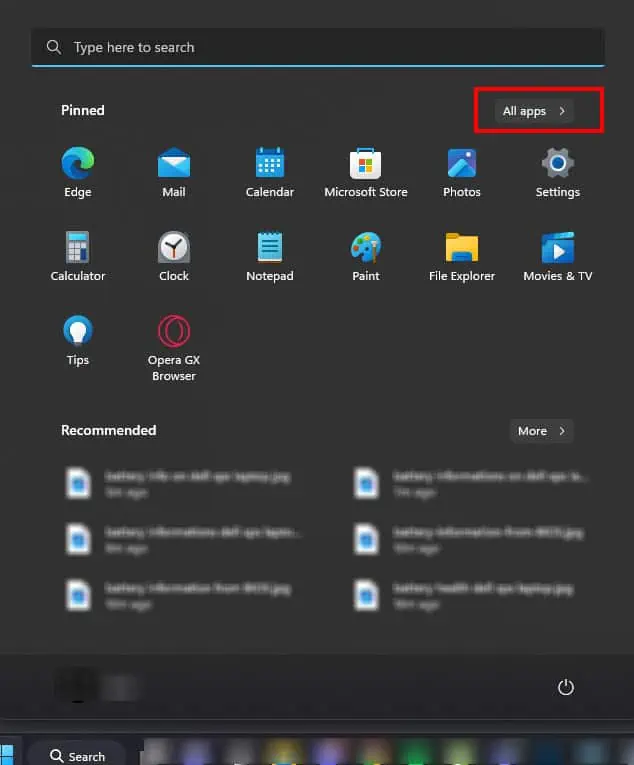Expand the All apps list
Viewport: 634px width, 765px height.
click(x=533, y=111)
